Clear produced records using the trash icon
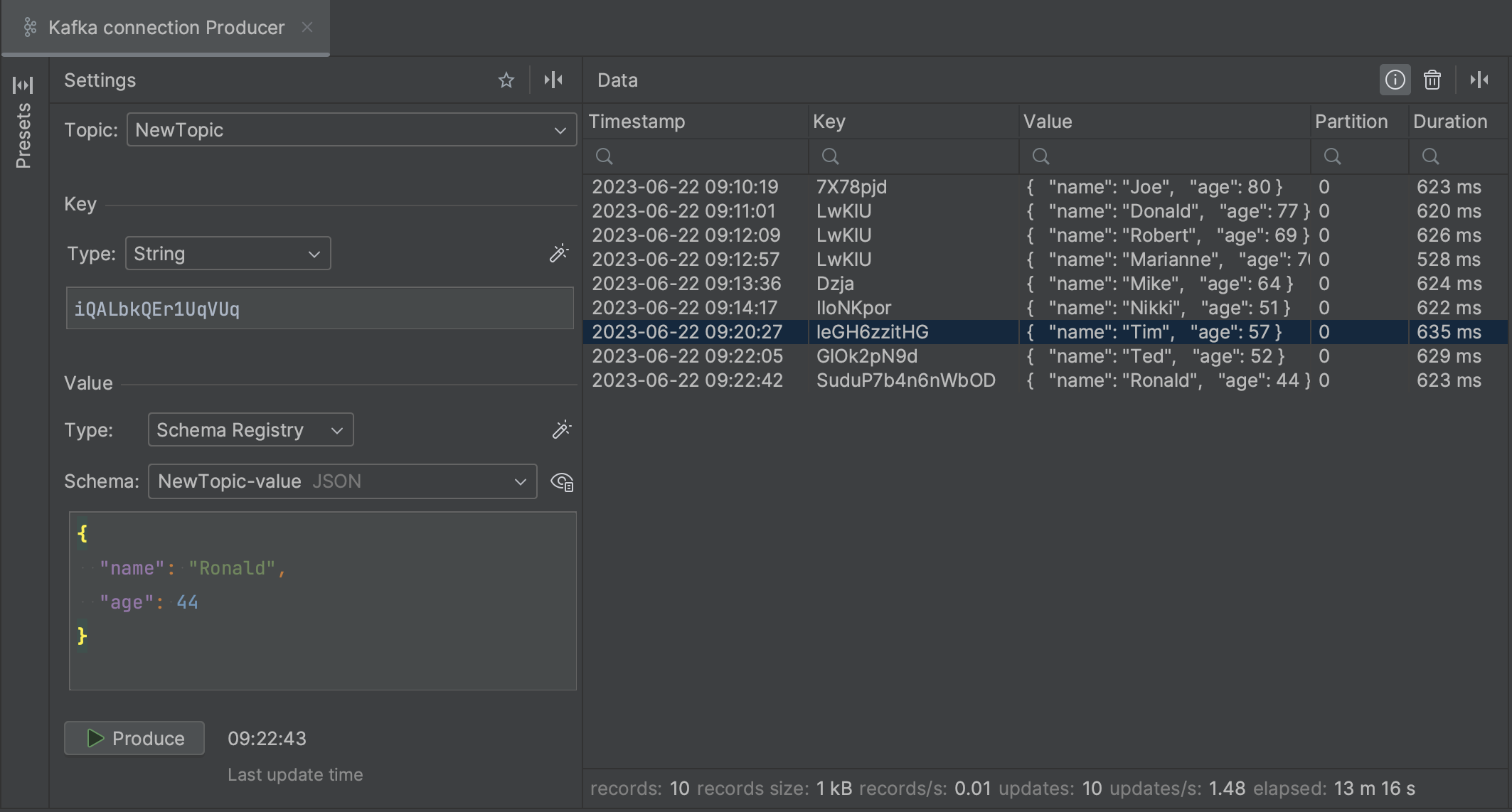Image resolution: width=1512 pixels, height=812 pixels. click(1432, 80)
